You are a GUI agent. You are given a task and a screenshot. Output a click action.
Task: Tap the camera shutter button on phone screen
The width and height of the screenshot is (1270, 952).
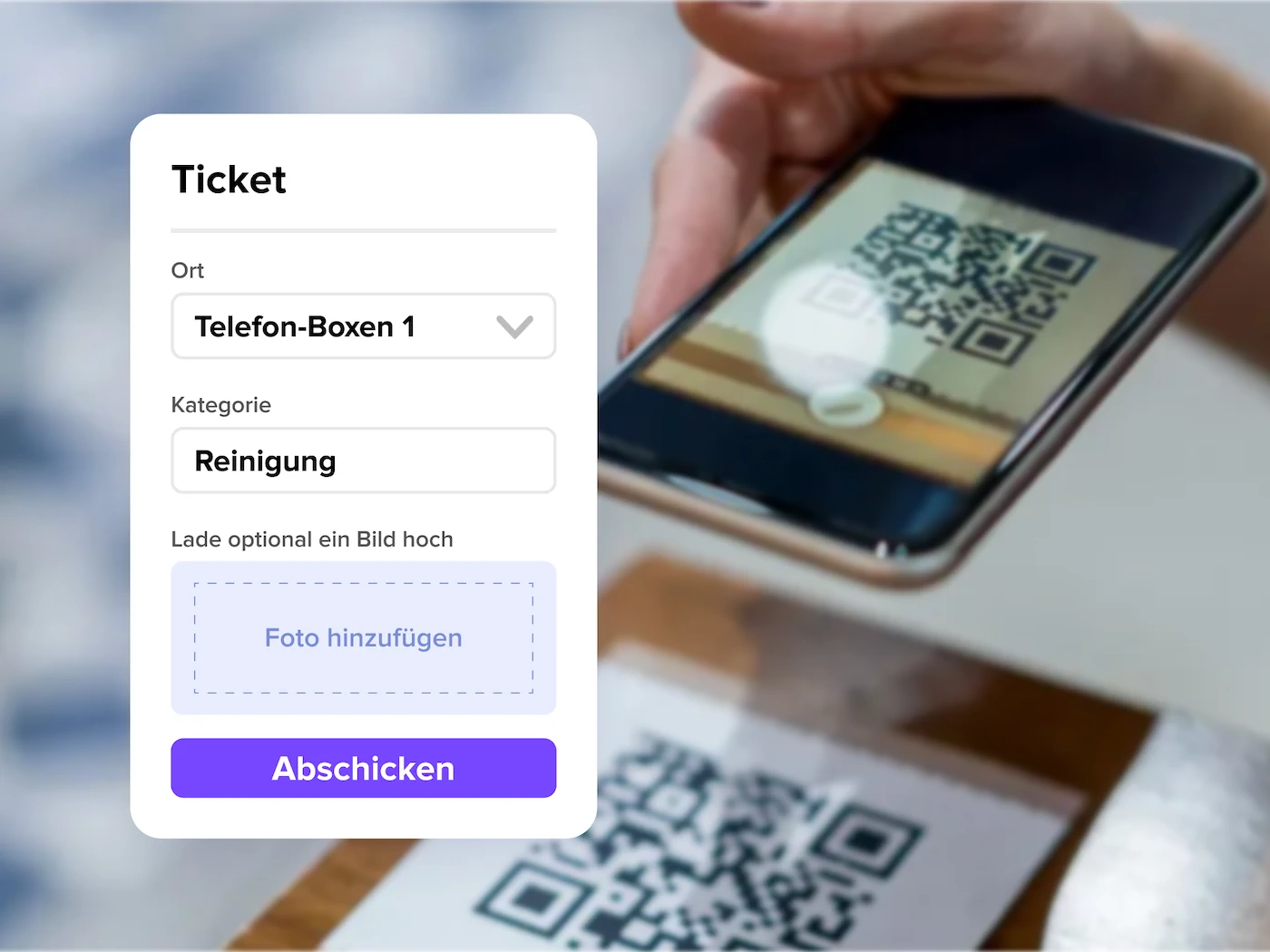tap(845, 406)
